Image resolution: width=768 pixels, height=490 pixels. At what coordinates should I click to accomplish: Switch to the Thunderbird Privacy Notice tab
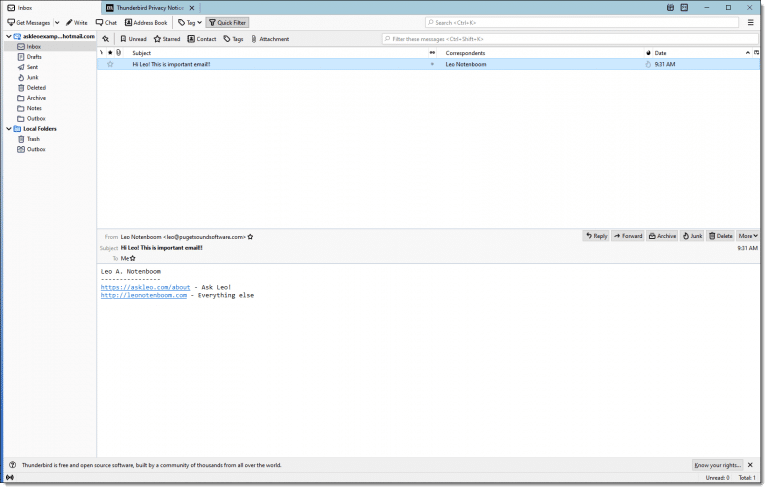pos(150,8)
